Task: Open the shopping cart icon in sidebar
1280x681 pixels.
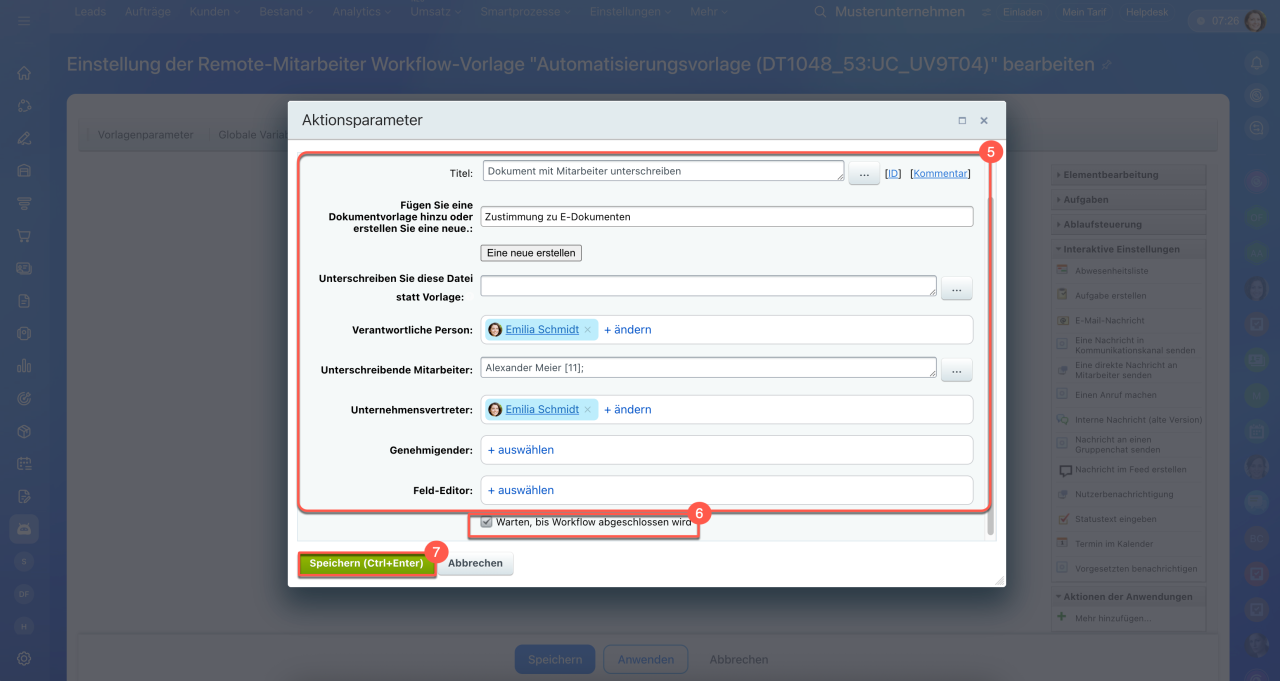Action: pos(24,236)
